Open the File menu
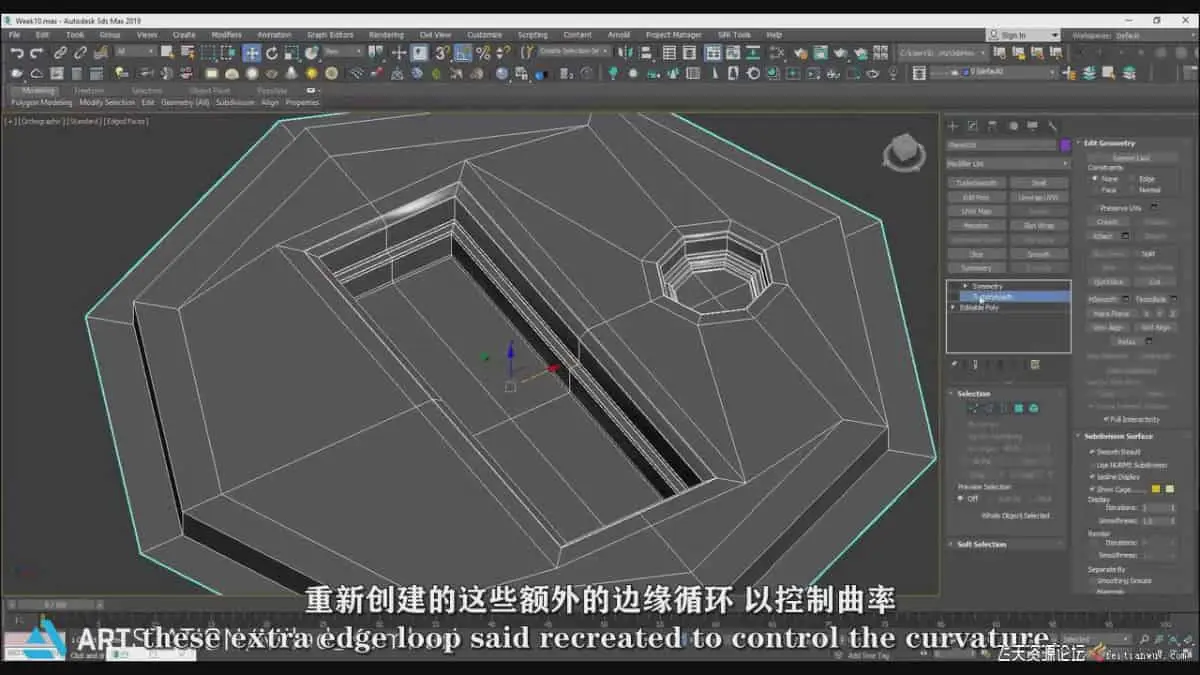The height and width of the screenshot is (675, 1200). click(x=15, y=35)
